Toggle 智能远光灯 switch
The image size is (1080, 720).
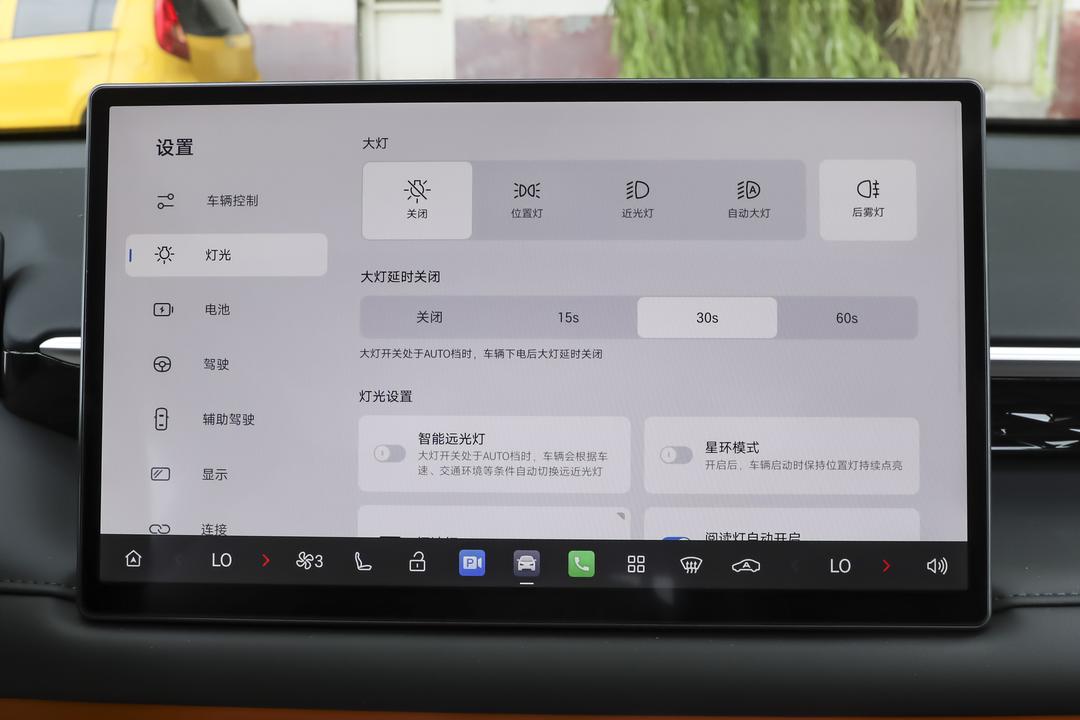click(x=389, y=453)
